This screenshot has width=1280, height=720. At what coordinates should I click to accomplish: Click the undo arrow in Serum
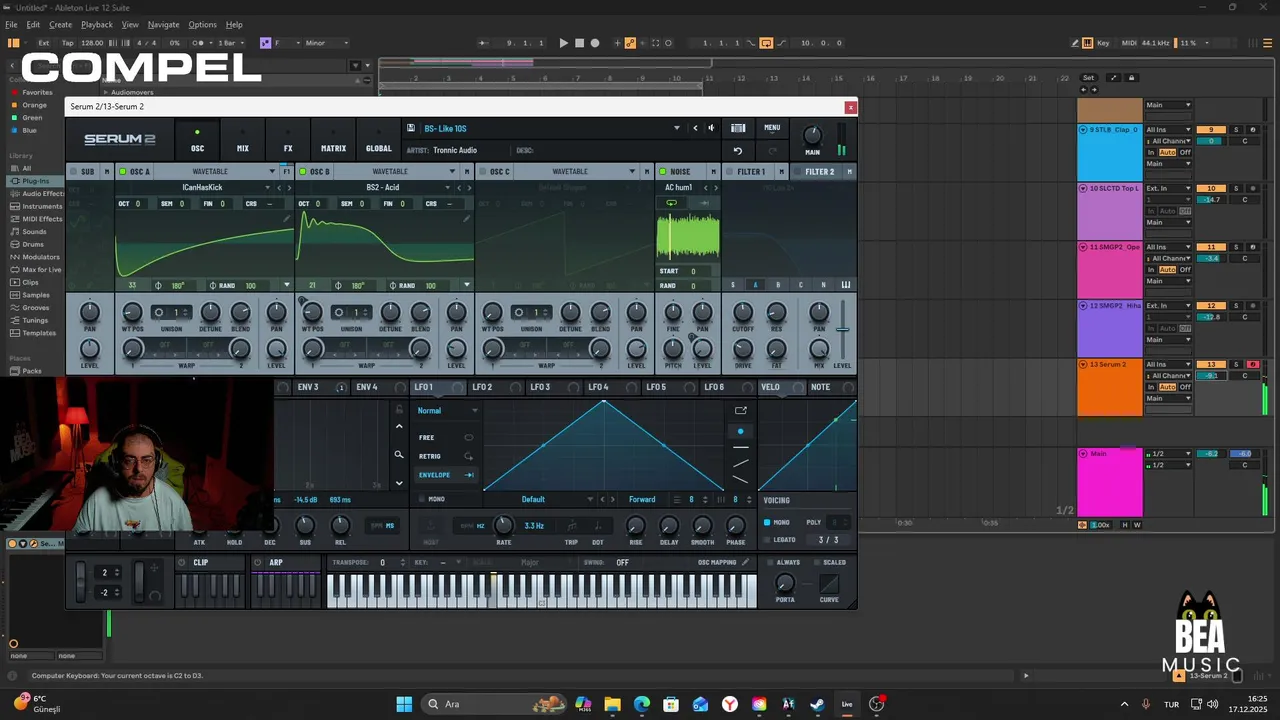pos(738,151)
